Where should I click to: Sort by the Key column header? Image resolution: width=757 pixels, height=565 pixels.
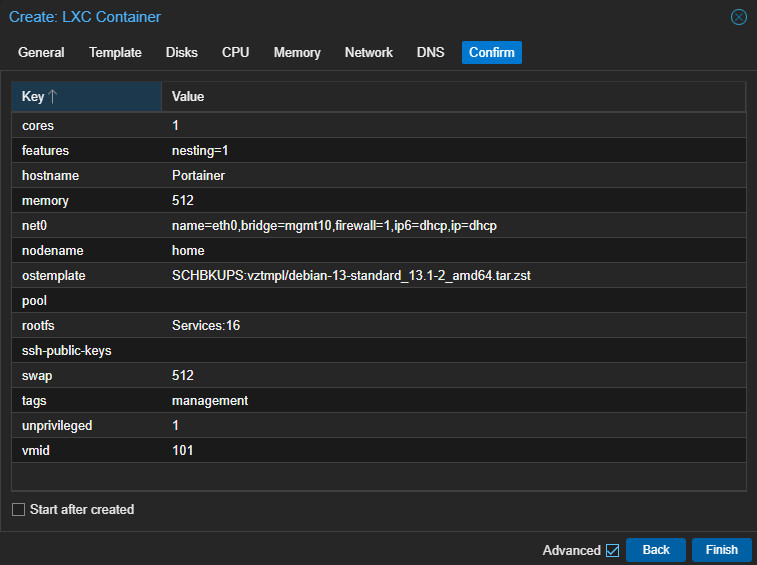(86, 97)
